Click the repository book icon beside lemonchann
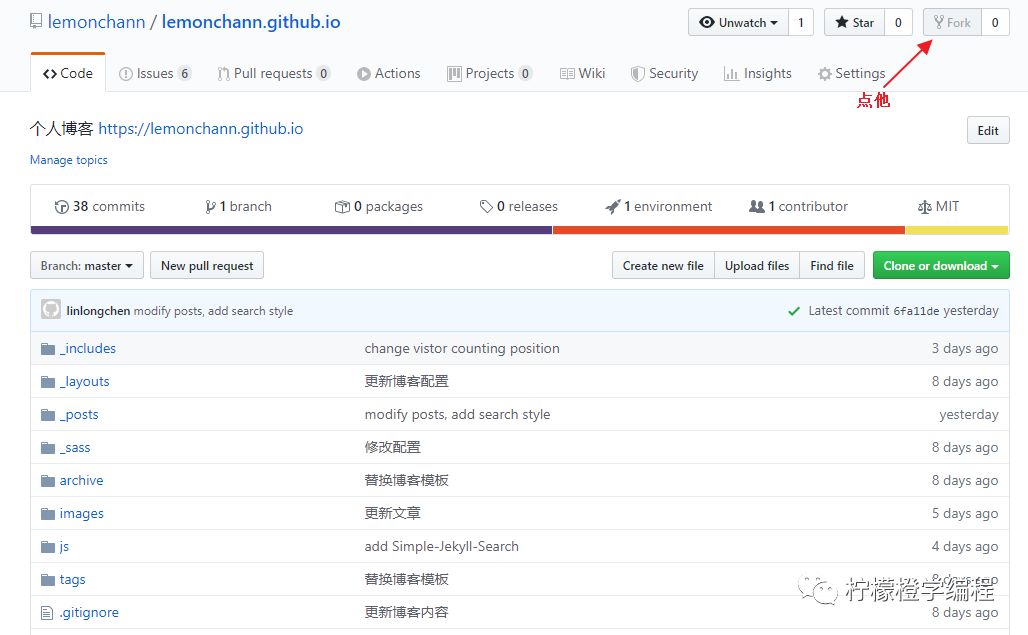Screen dimensions: 1028x635 [x=35, y=21]
